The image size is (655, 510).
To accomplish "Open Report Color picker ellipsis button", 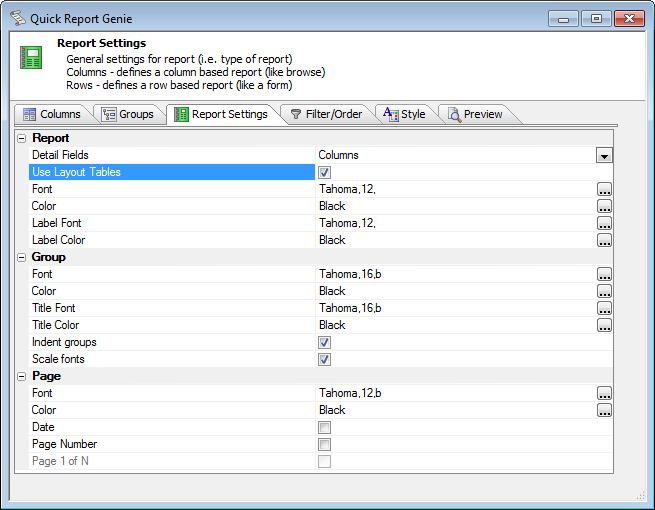I will (604, 206).
